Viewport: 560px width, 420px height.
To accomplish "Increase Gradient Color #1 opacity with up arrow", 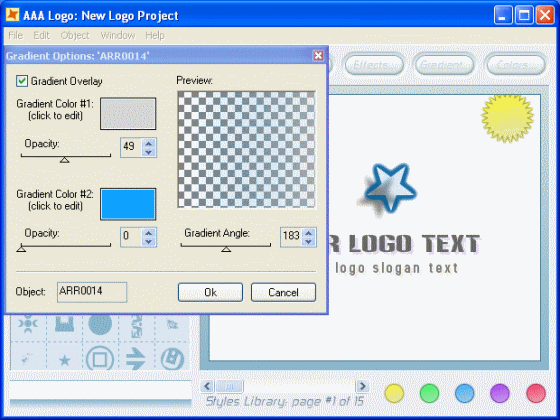I will coord(149,143).
